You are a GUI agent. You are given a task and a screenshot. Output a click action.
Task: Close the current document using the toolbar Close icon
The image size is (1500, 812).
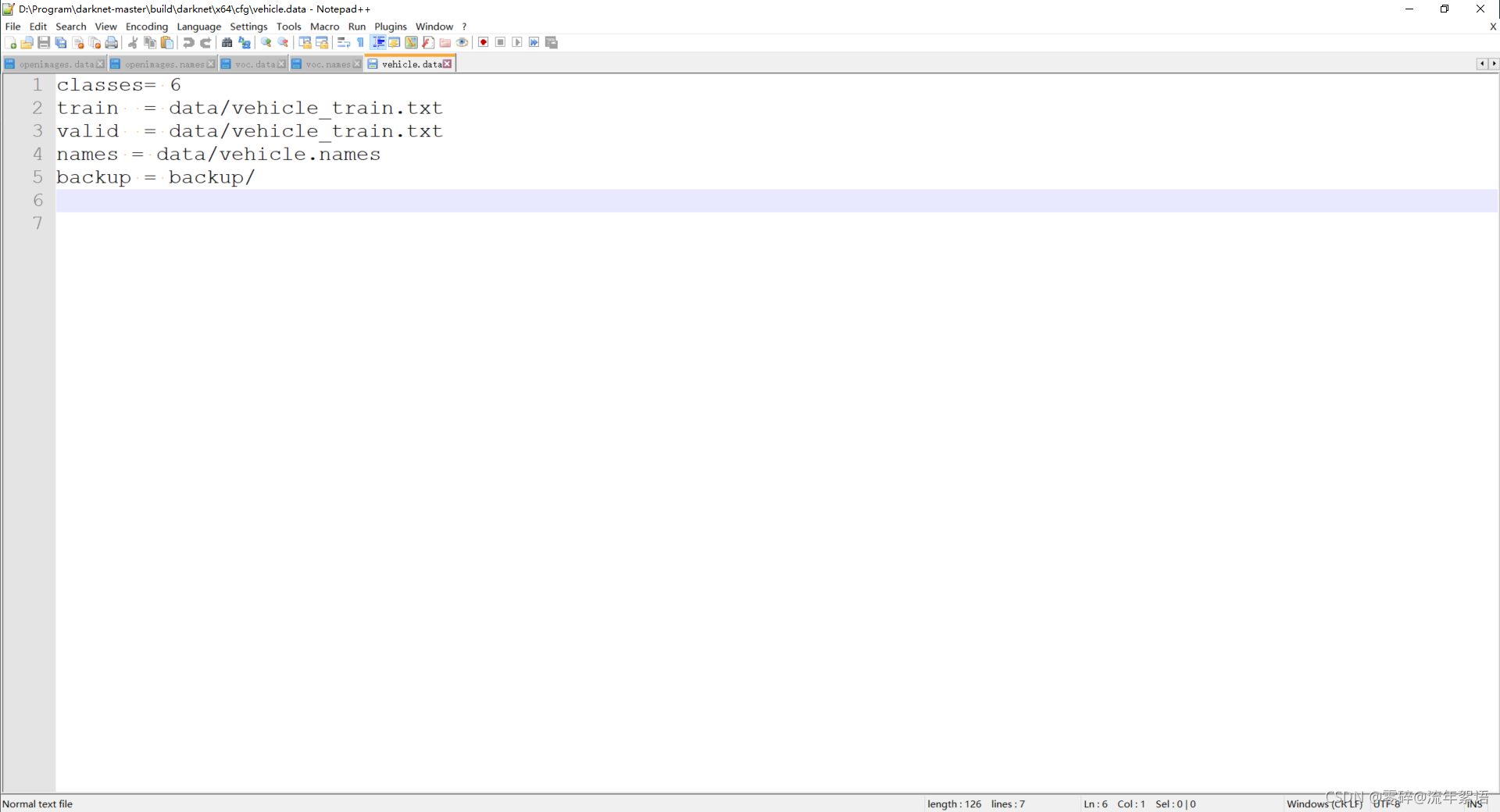coord(78,42)
